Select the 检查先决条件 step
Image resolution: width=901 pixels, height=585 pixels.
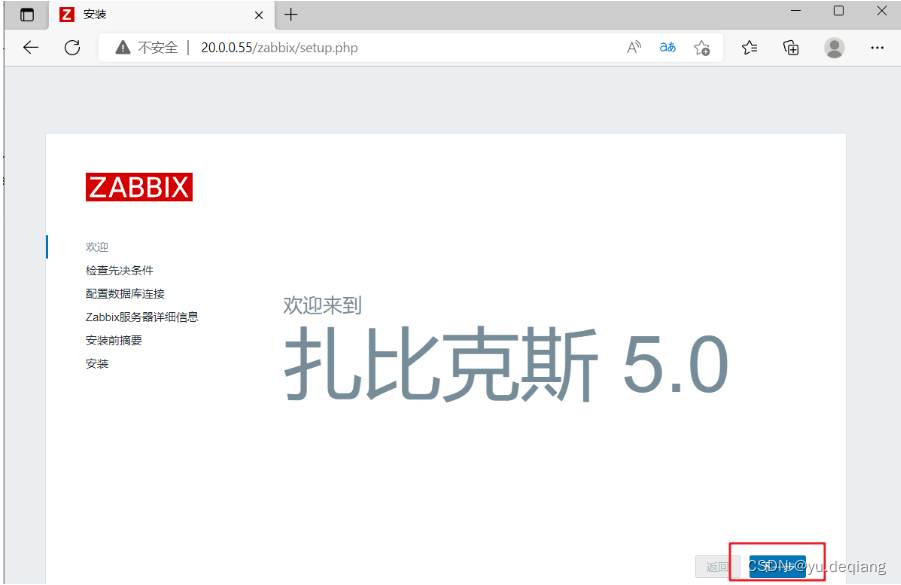[x=120, y=270]
